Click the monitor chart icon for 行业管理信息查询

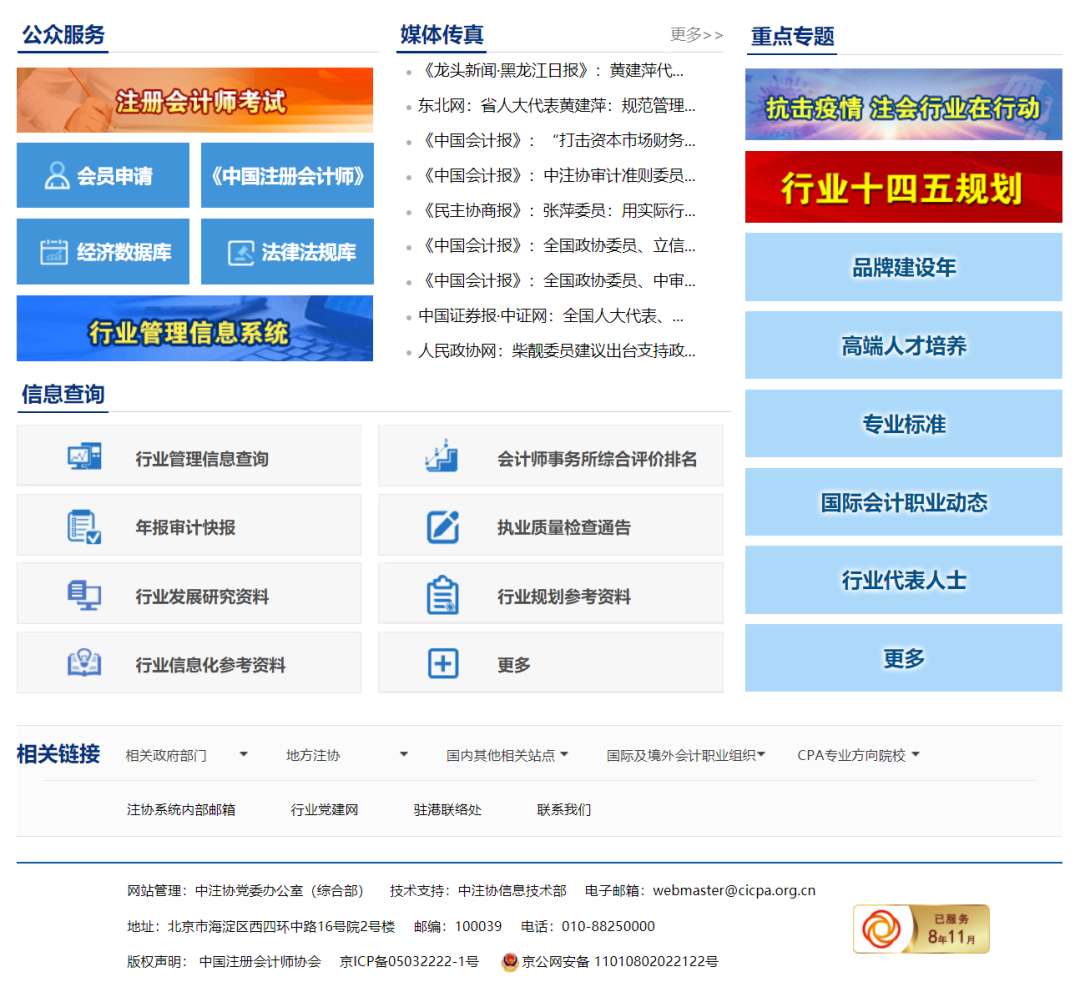[x=84, y=457]
